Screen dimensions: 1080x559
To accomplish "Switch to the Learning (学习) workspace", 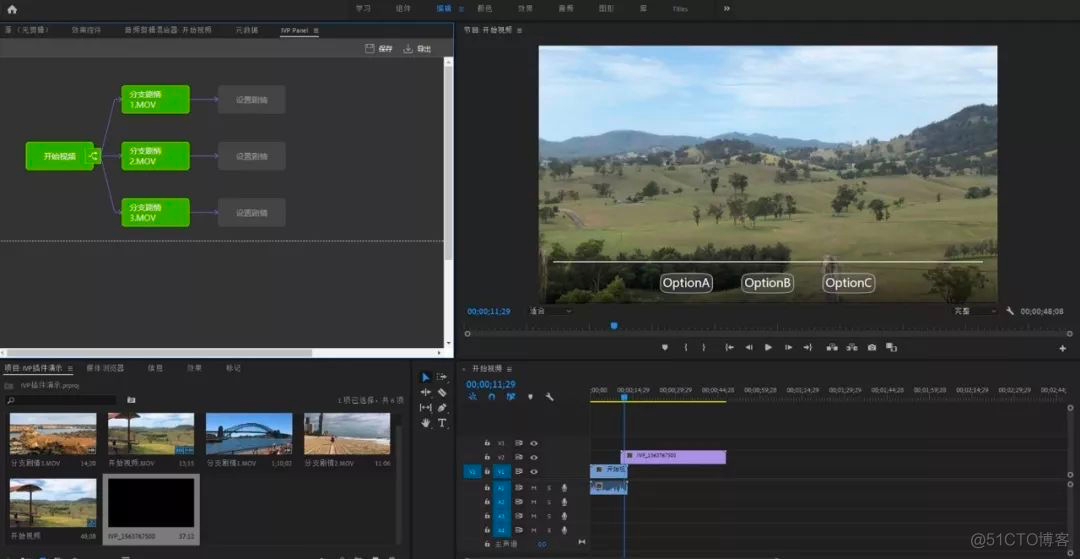I will pyautogui.click(x=363, y=9).
